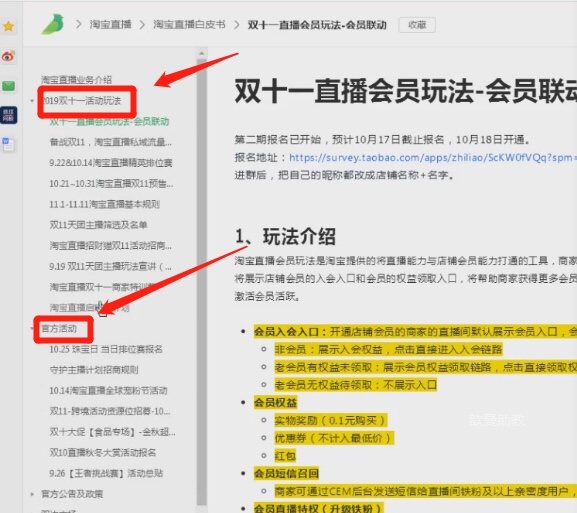Collapse the 2019双十一活动玩法 tree arrow
This screenshot has width=577, height=513.
coord(32,101)
